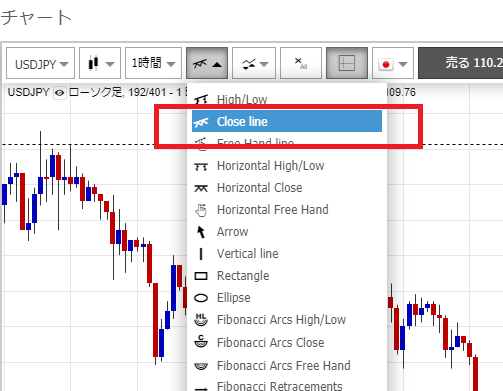Click the 売る sell price button
This screenshot has width=503, height=391.
461,63
